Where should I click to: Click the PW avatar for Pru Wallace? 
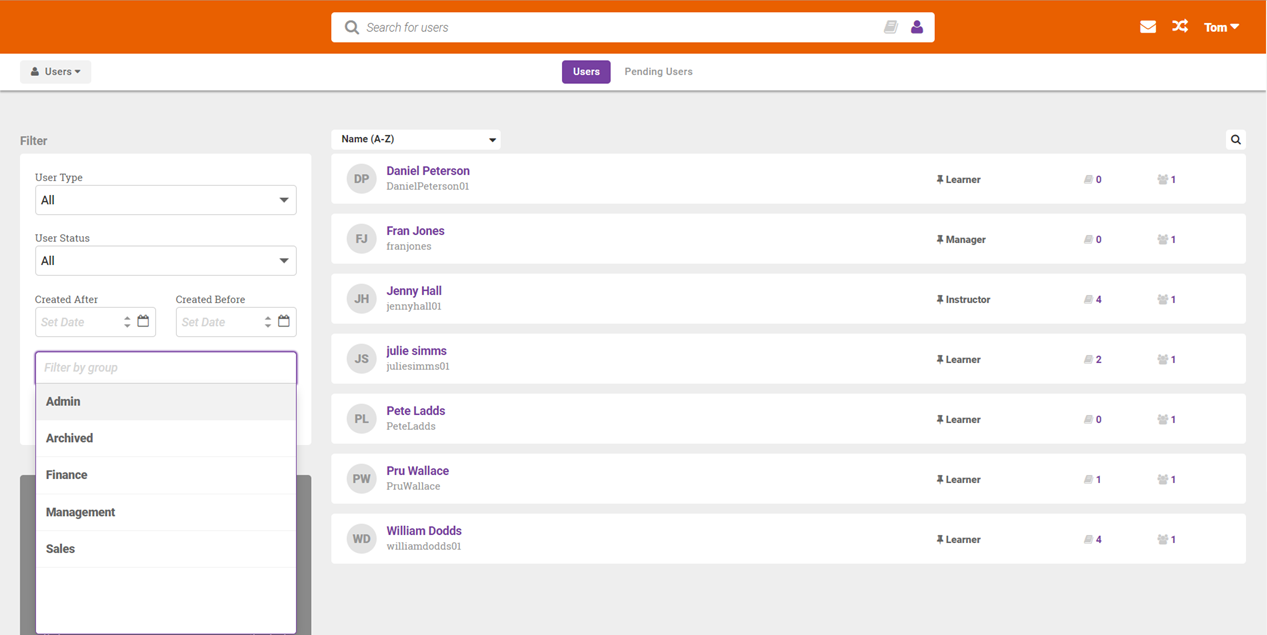tap(362, 479)
